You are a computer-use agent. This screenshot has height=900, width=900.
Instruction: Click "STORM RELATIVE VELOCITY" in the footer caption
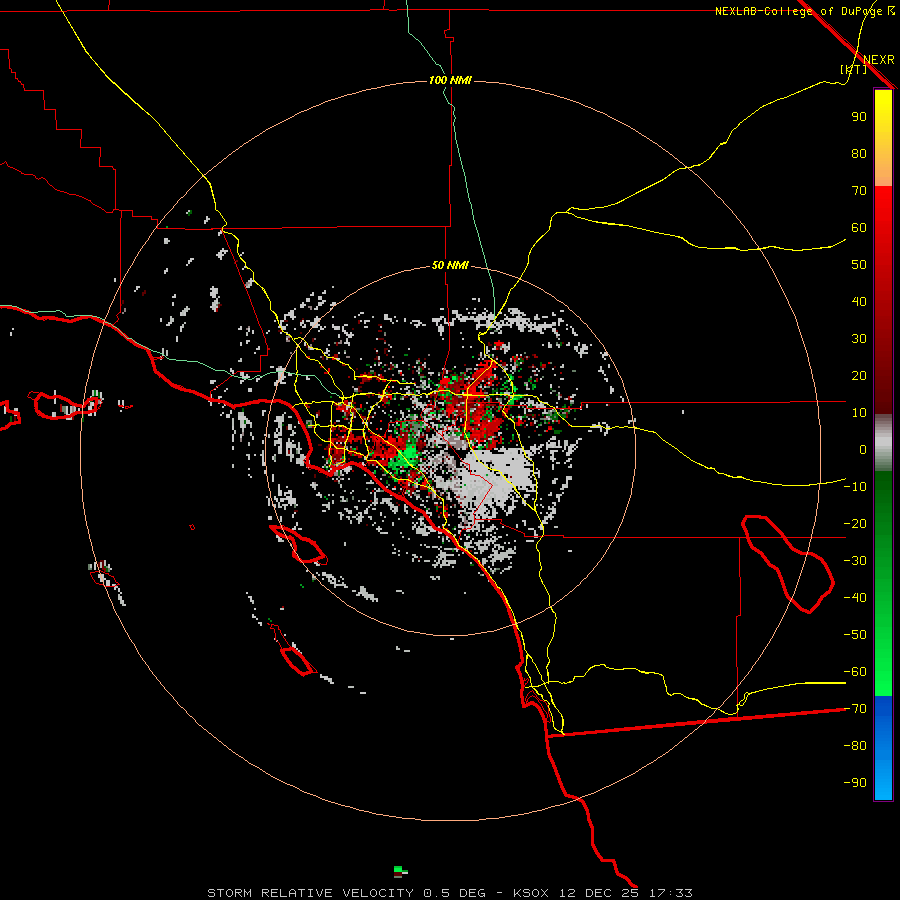coord(310,893)
